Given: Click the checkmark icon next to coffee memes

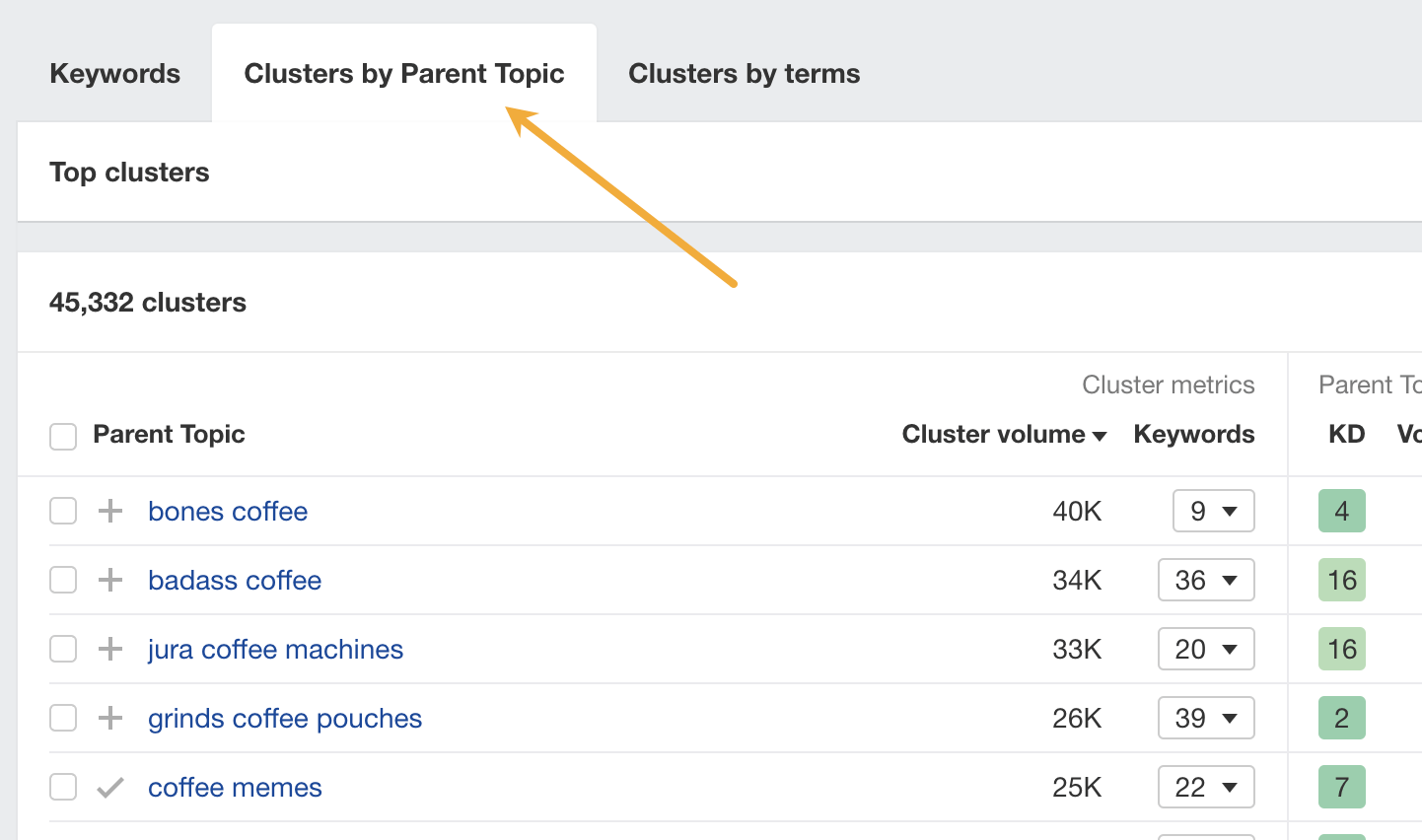Looking at the screenshot, I should click(109, 787).
